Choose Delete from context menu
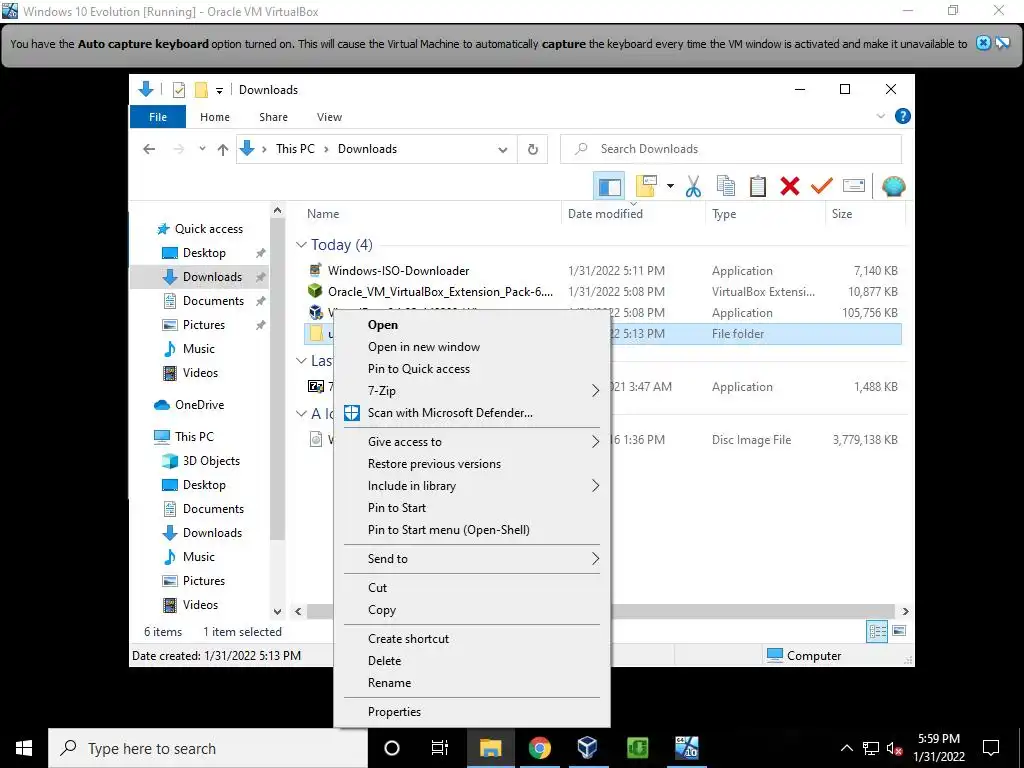 tap(472, 660)
